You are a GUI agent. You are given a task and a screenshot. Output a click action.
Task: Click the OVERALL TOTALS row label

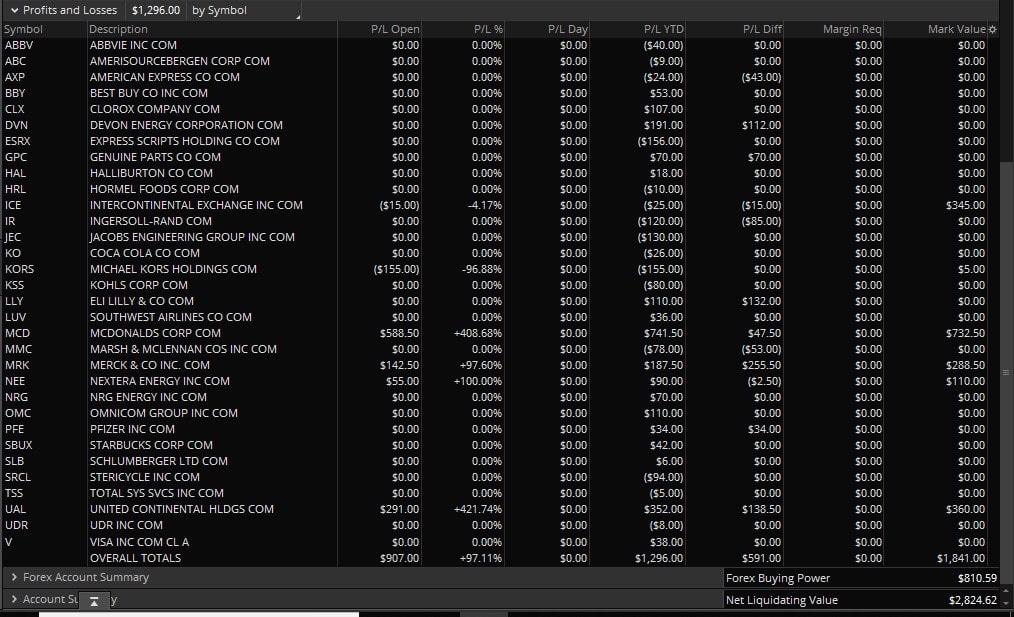coord(135,558)
